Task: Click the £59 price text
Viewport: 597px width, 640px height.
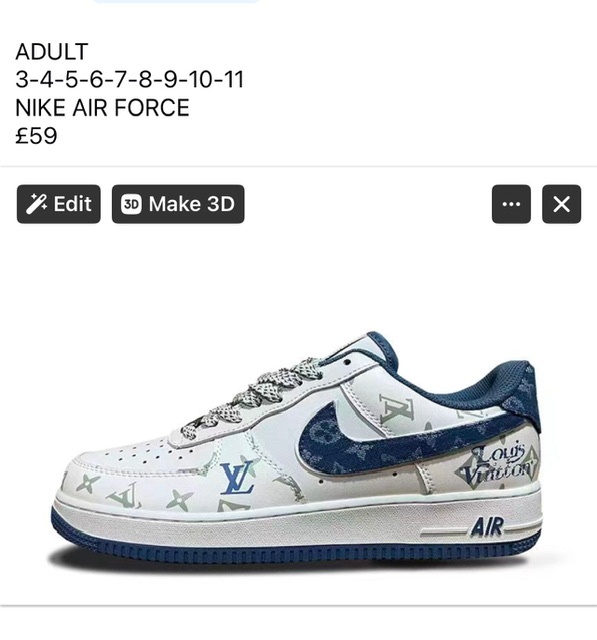Action: coord(36,136)
